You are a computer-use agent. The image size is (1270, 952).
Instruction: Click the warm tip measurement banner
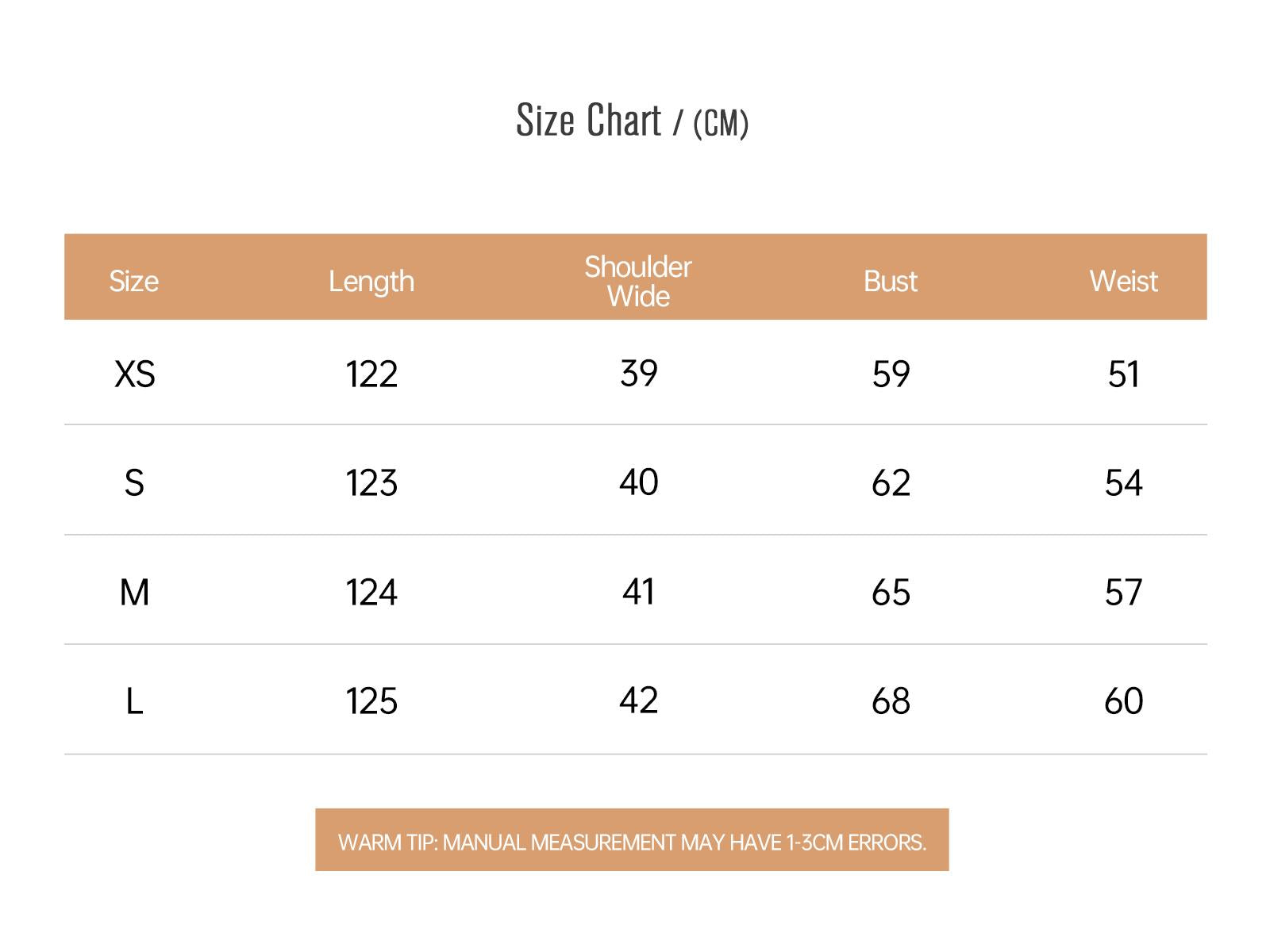pos(632,840)
